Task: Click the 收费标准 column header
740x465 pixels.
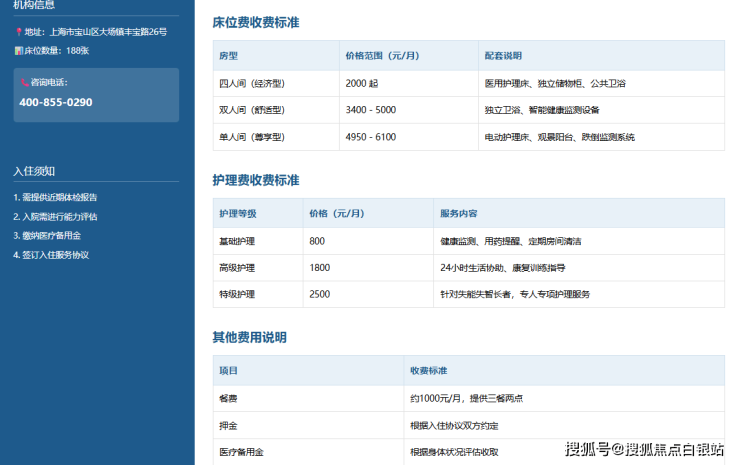Action: [x=564, y=371]
